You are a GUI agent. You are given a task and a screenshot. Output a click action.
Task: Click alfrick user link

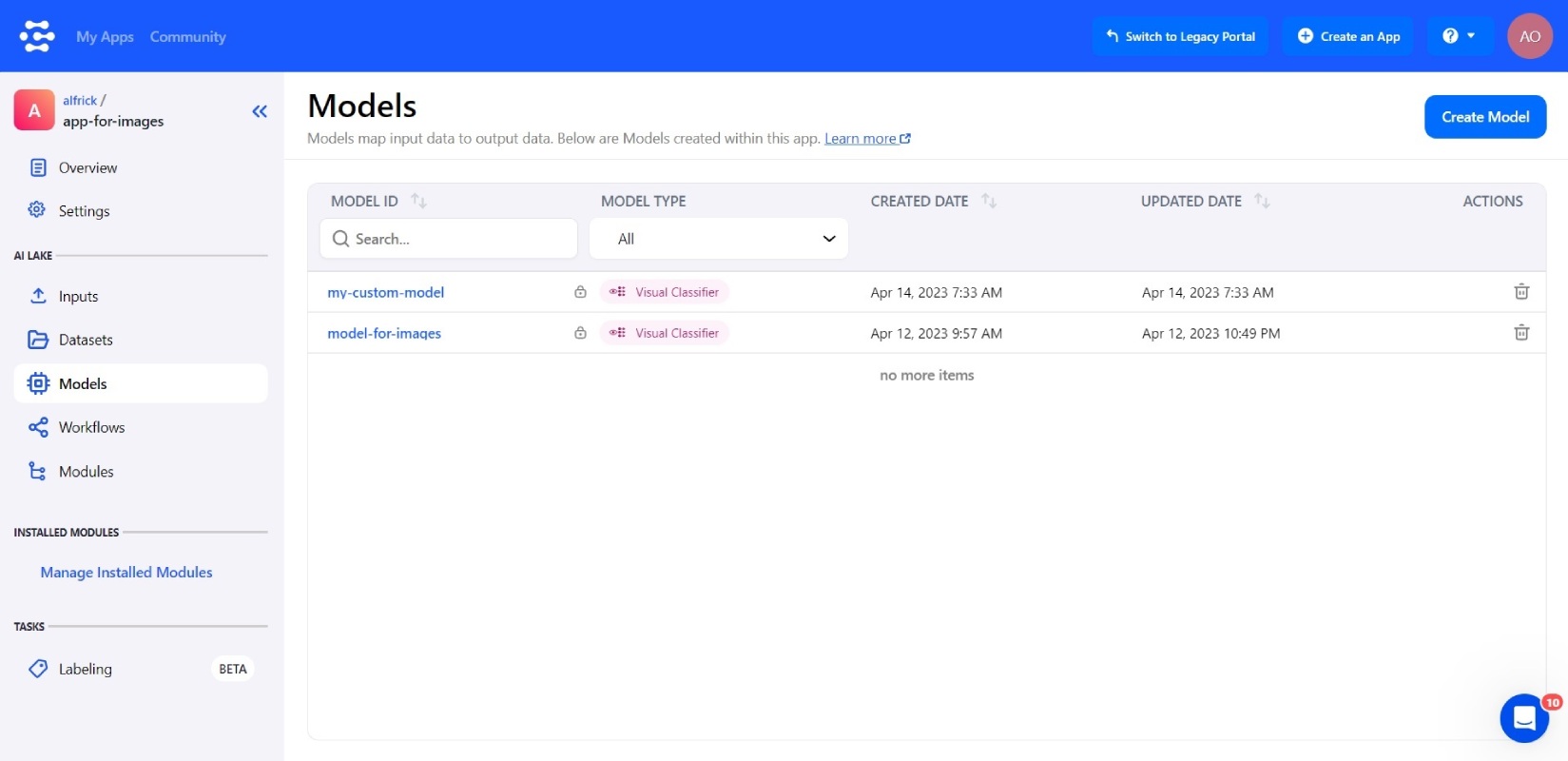[x=80, y=100]
